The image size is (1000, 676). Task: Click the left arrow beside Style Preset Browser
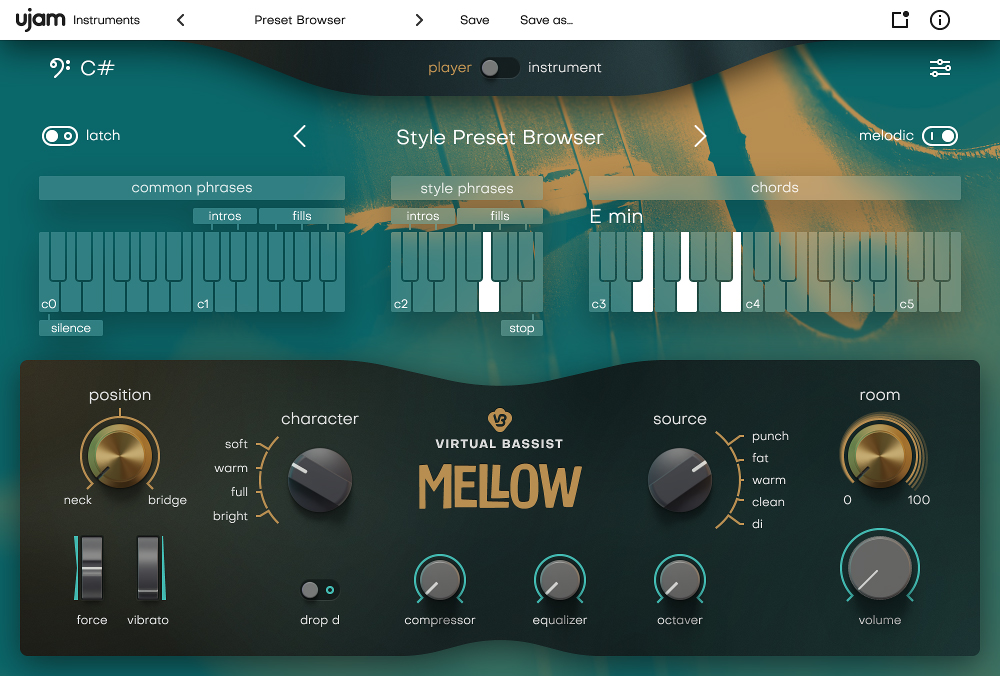pos(299,136)
